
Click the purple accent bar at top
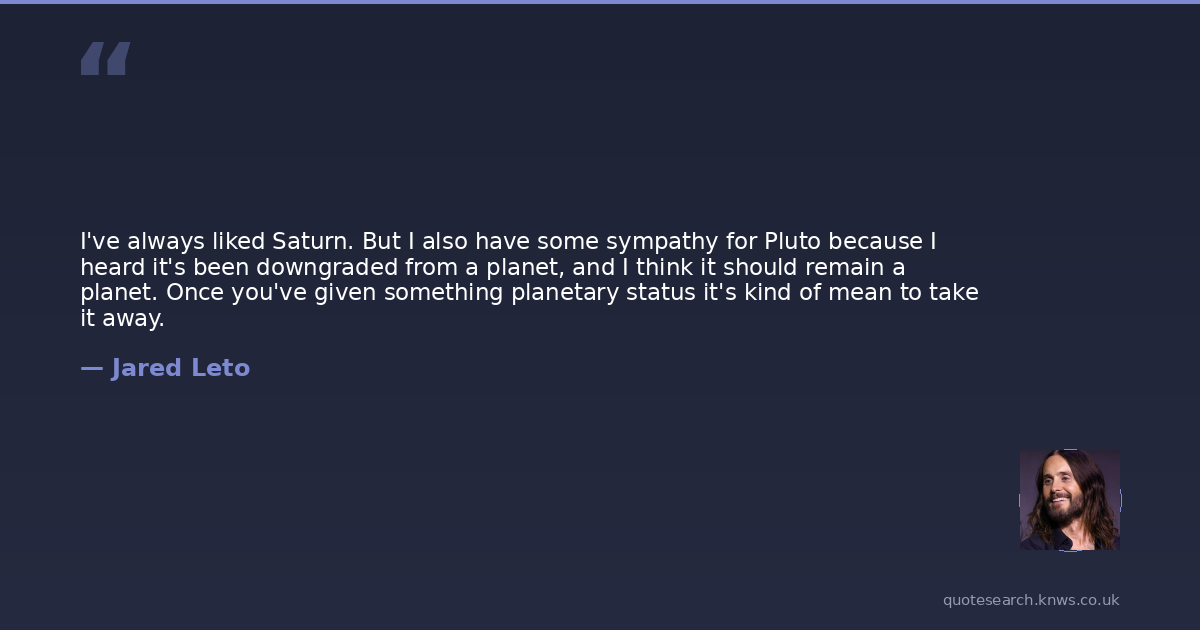pyautogui.click(x=600, y=2)
